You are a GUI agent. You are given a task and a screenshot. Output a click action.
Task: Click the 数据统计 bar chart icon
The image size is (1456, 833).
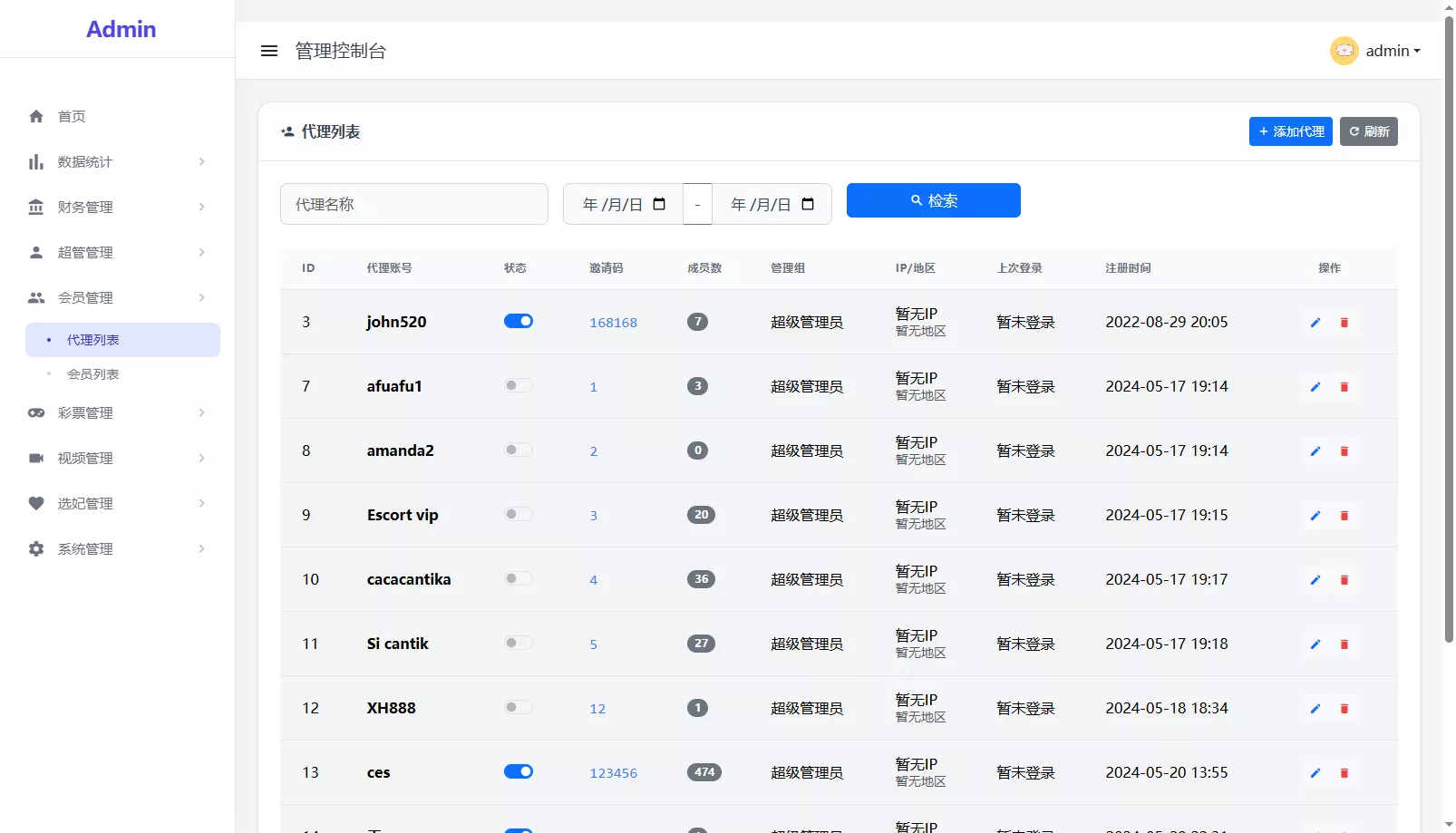(x=36, y=161)
